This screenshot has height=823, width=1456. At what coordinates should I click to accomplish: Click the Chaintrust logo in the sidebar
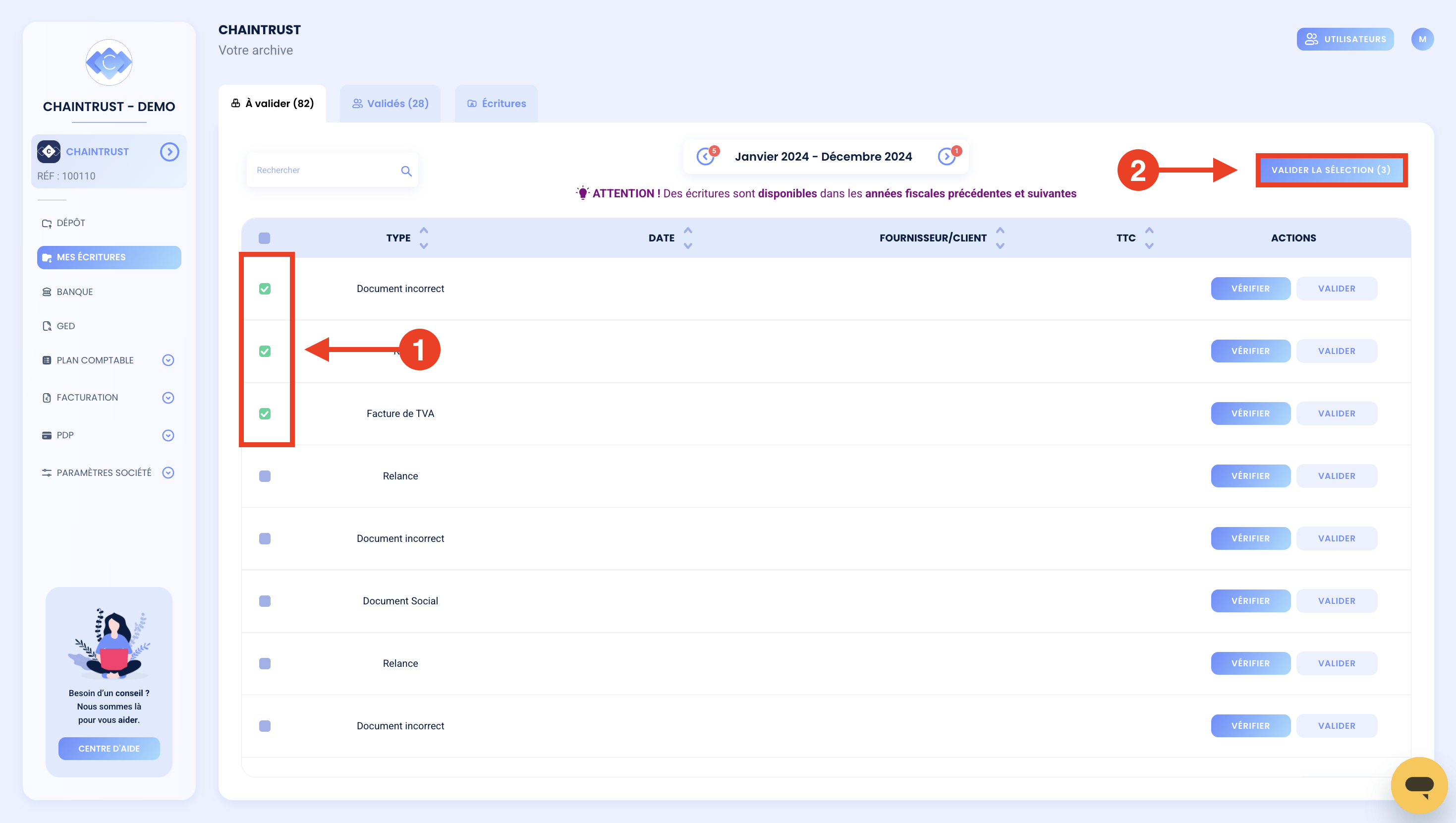click(x=109, y=62)
